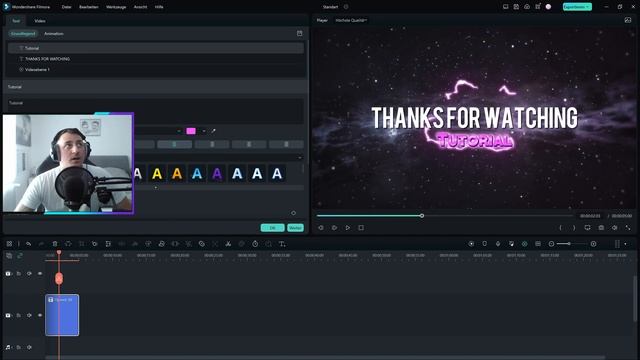Open the speed stopwatch tool

pyautogui.click(x=255, y=244)
